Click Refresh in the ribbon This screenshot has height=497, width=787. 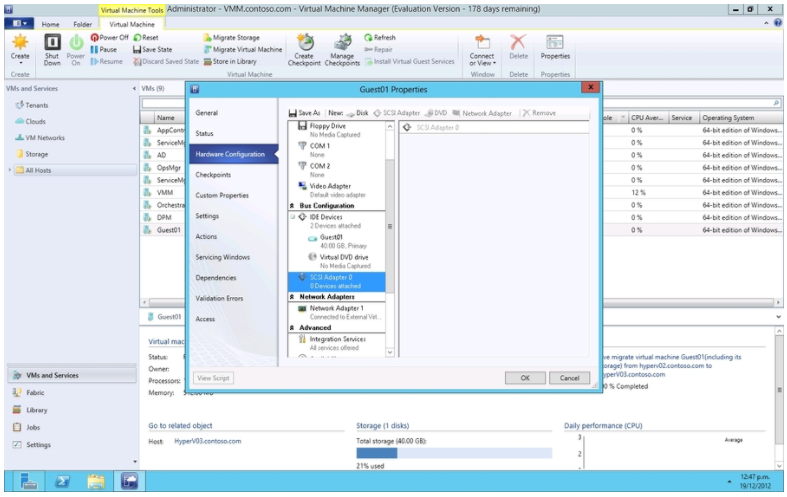380,38
